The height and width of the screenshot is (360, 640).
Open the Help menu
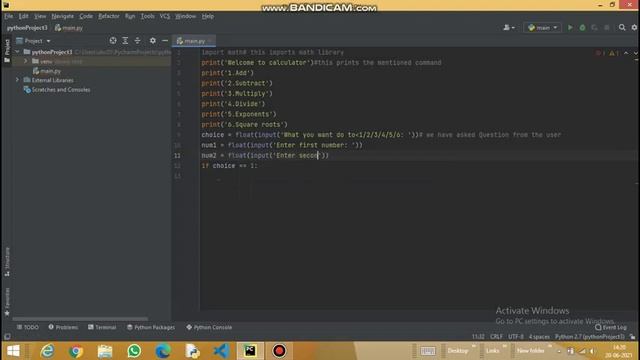207,16
